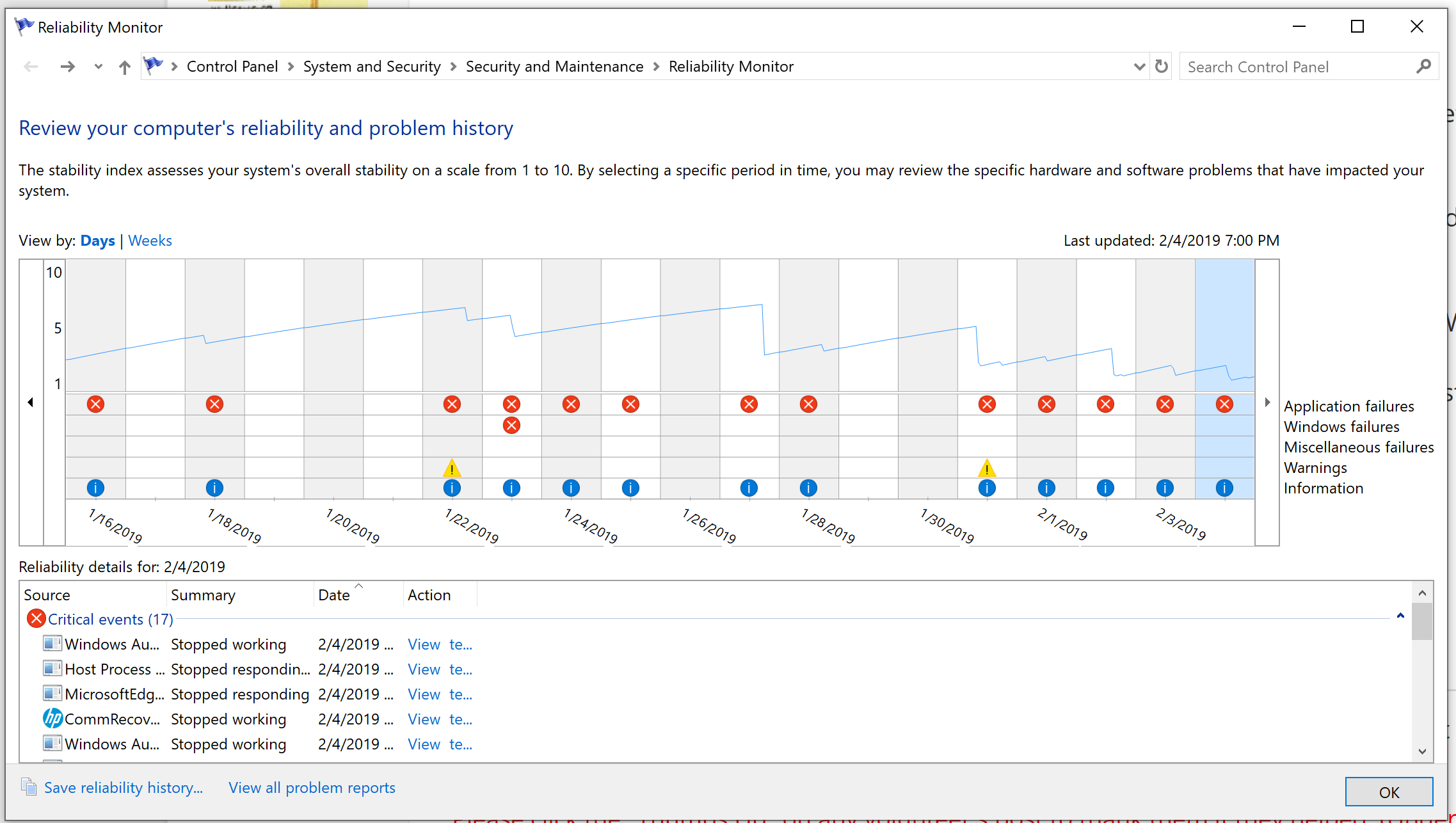Image resolution: width=1456 pixels, height=823 pixels.
Task: Click the OK button
Action: 1388,792
